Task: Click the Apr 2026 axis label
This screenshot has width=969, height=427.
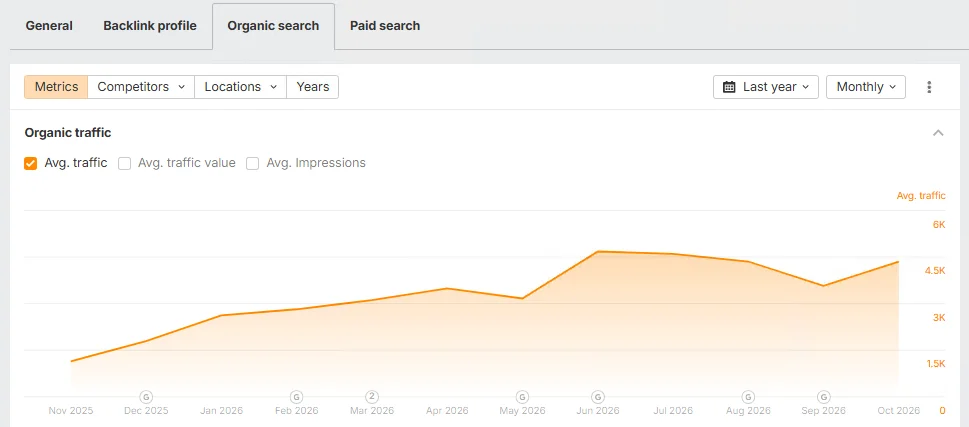Action: pyautogui.click(x=447, y=411)
